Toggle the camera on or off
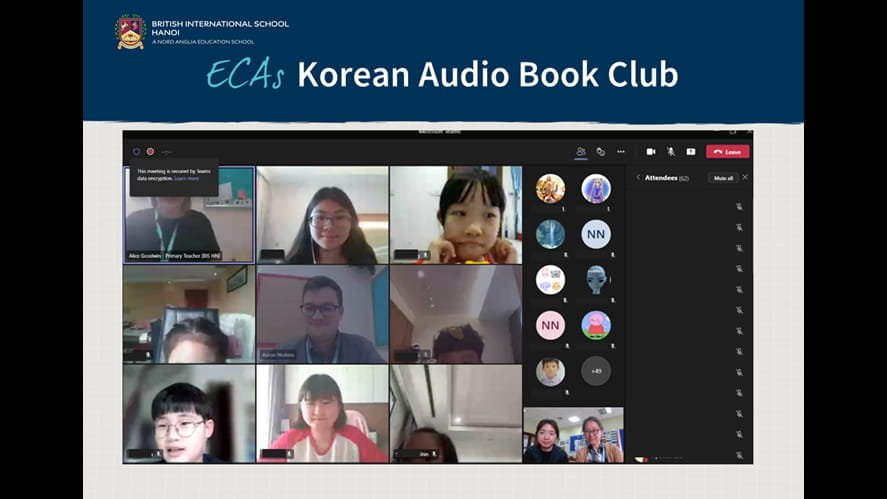The image size is (887, 499). coord(651,152)
